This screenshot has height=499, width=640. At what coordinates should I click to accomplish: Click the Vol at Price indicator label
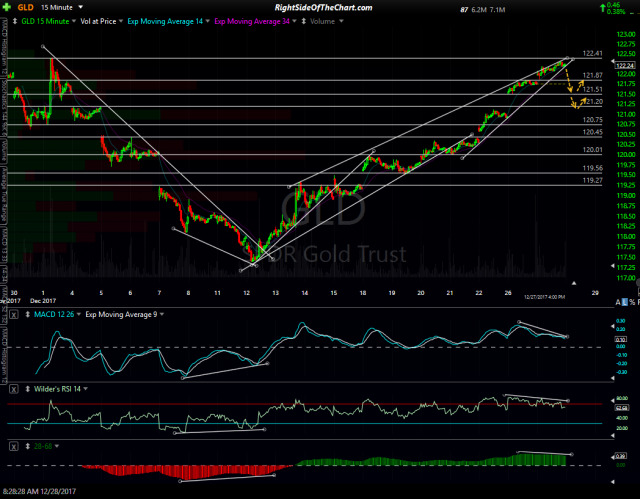pos(98,21)
